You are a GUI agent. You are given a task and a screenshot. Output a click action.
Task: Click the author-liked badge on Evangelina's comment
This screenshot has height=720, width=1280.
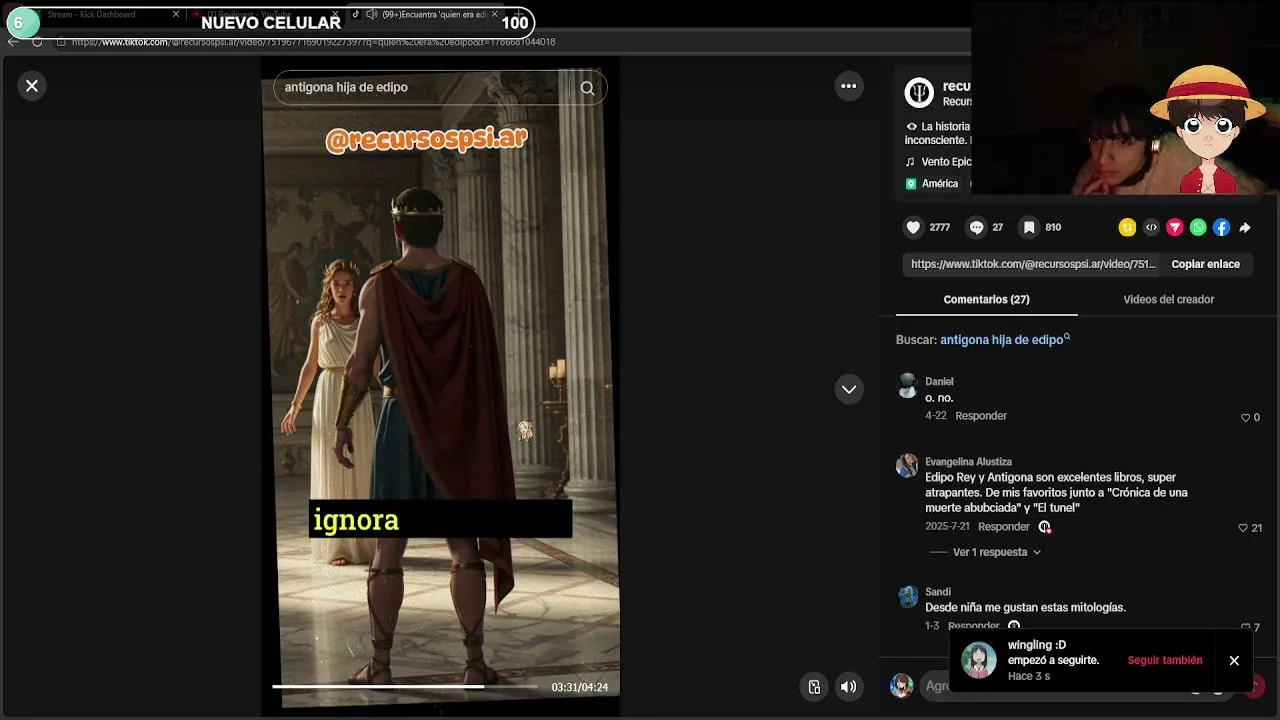pyautogui.click(x=1044, y=527)
